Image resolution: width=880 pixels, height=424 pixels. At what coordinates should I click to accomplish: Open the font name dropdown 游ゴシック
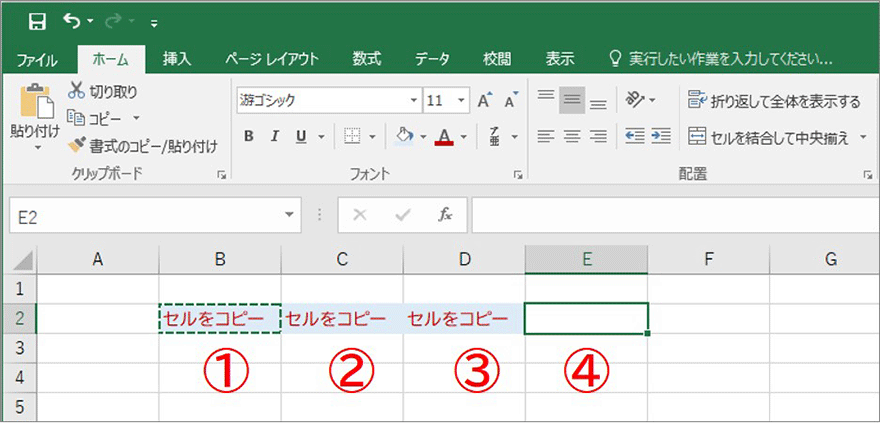tap(412, 101)
